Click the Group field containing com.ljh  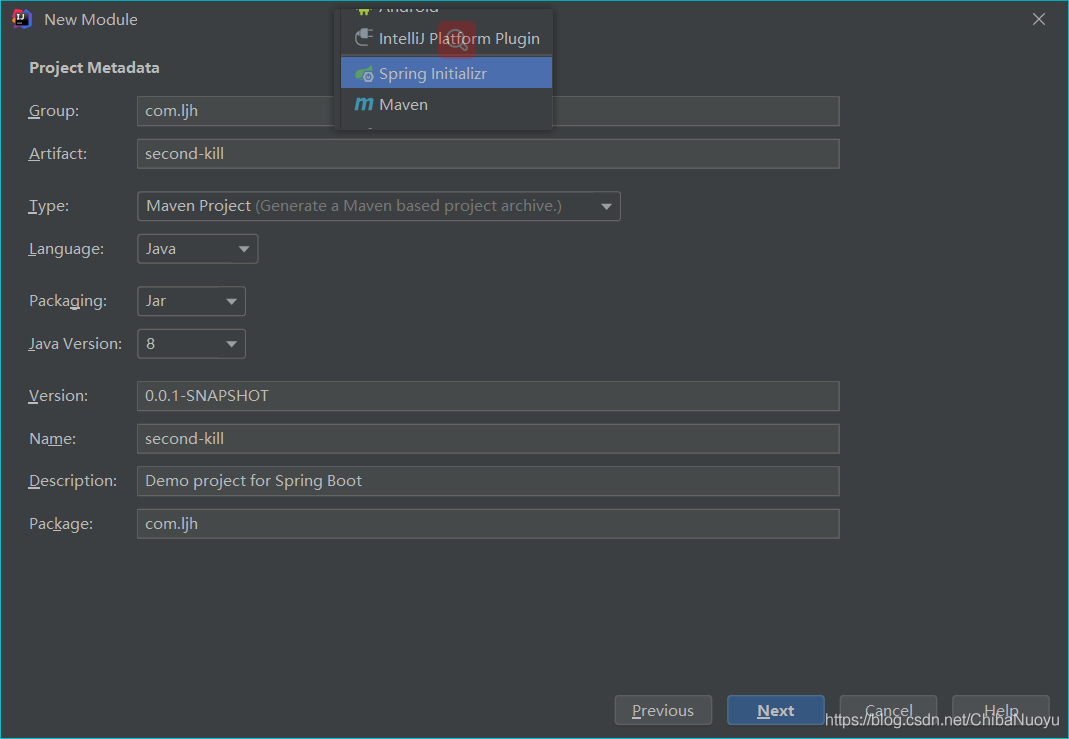click(488, 111)
